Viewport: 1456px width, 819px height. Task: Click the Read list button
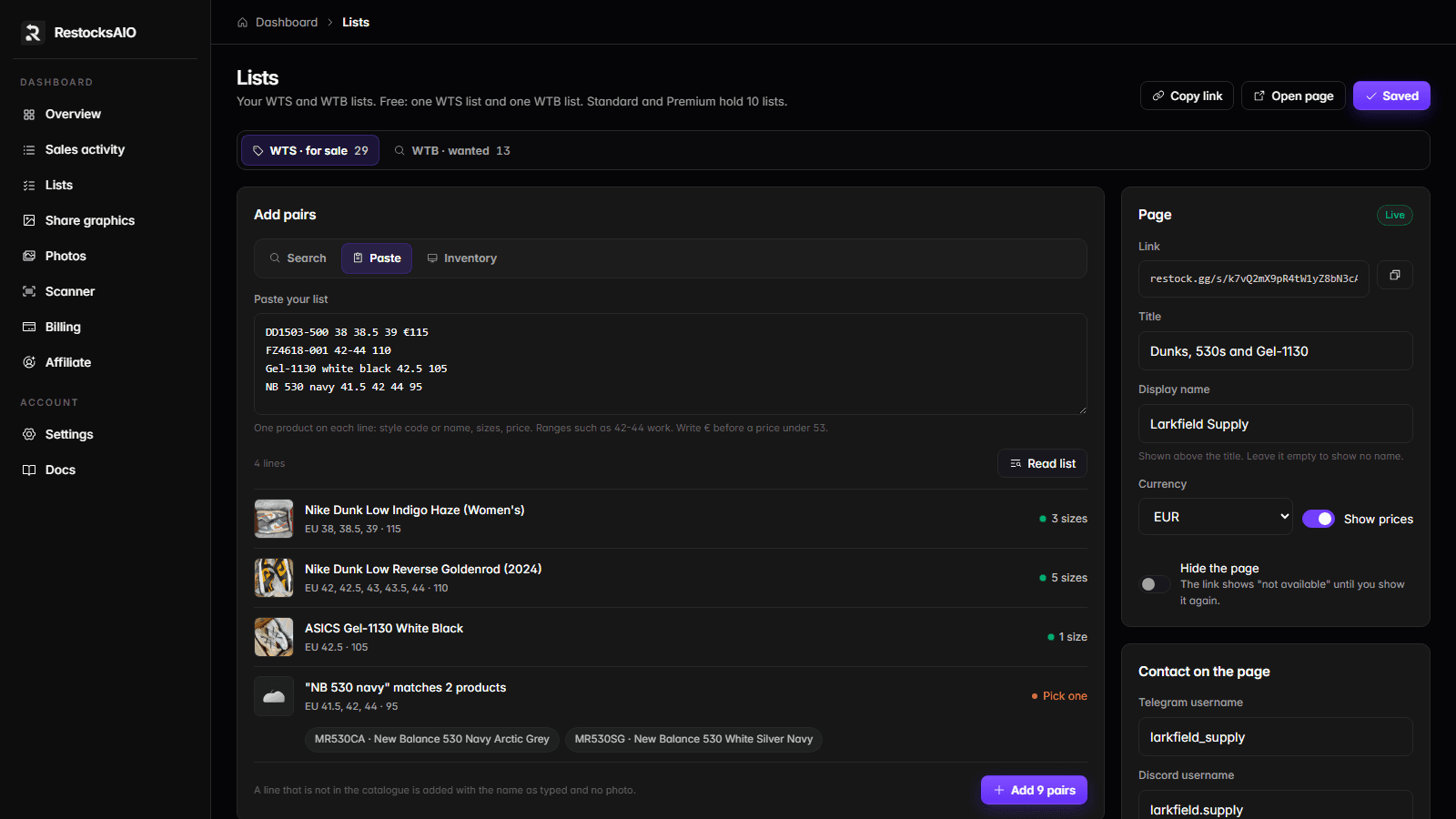(x=1043, y=463)
